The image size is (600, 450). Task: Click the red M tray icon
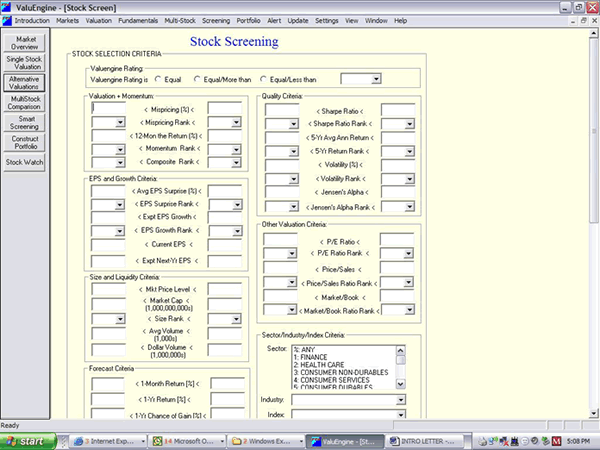pyautogui.click(x=556, y=441)
